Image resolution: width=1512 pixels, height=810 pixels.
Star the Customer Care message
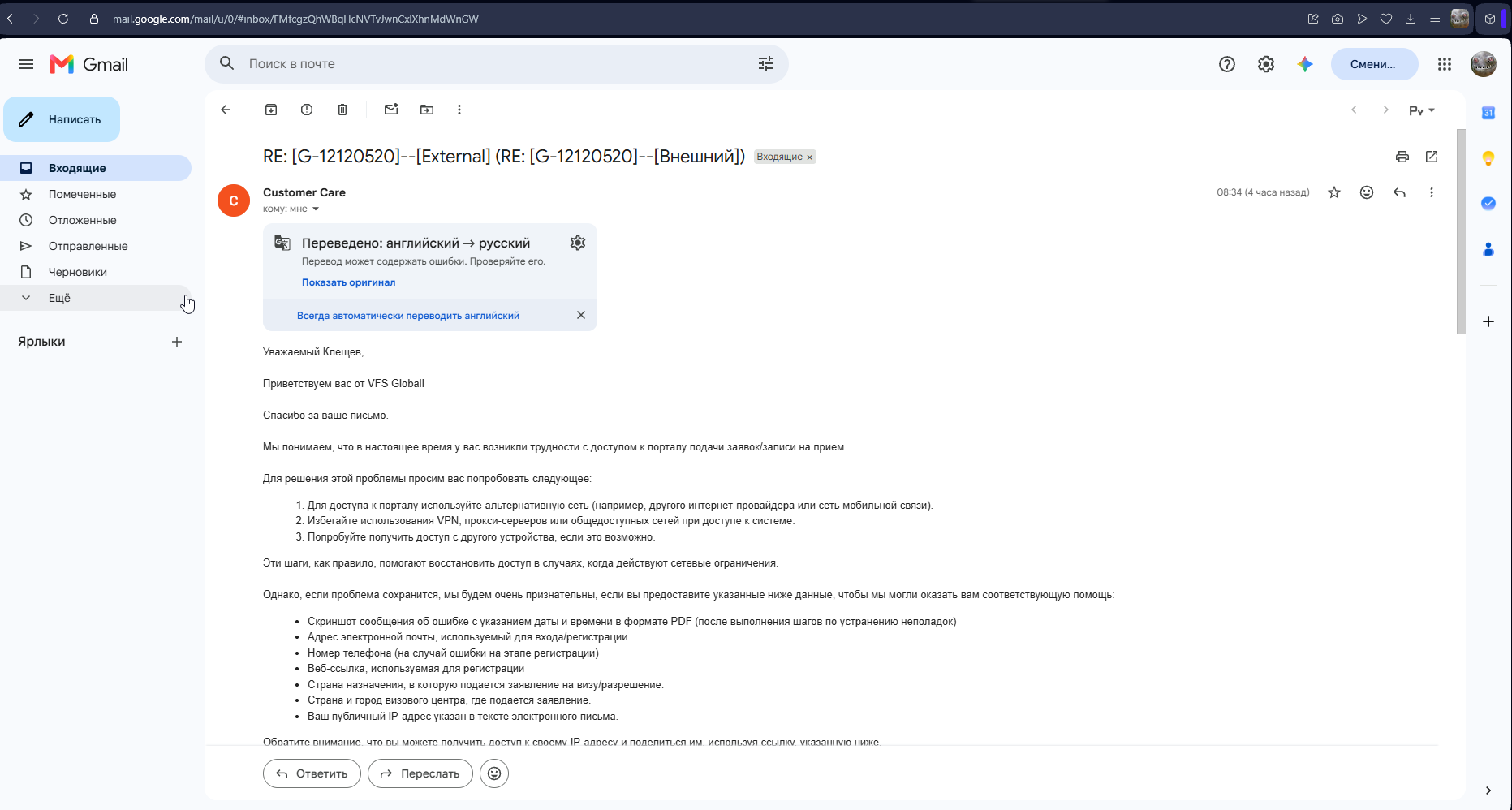(x=1334, y=192)
